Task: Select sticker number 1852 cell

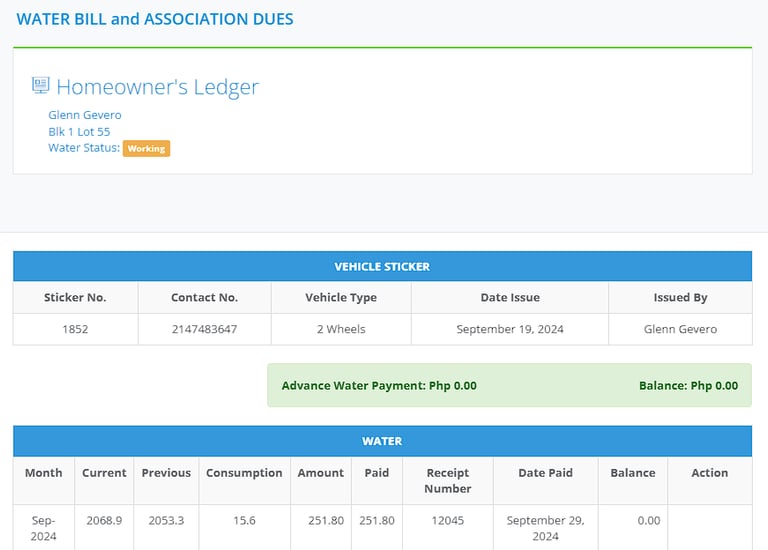Action: 75,329
